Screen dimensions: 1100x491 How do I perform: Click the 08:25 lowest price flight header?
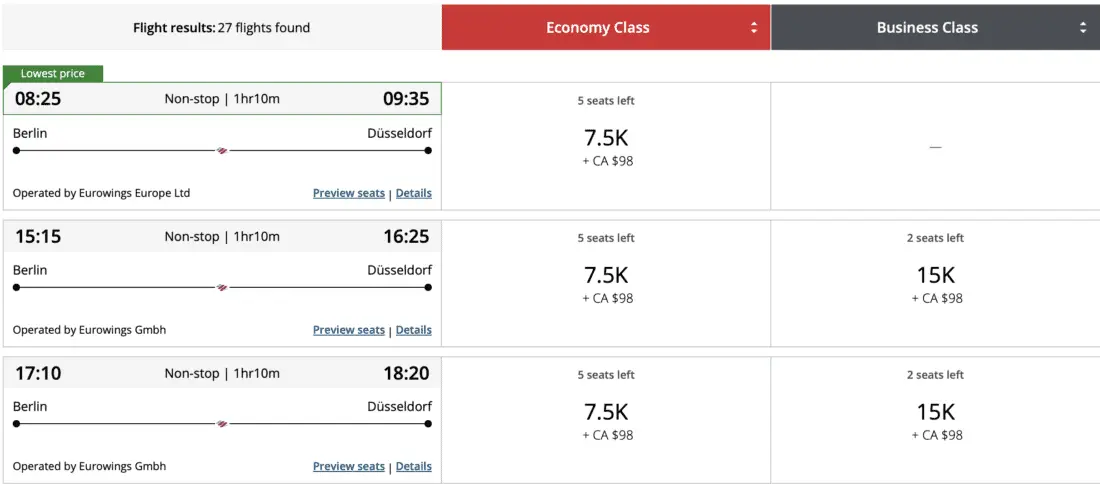tap(222, 99)
